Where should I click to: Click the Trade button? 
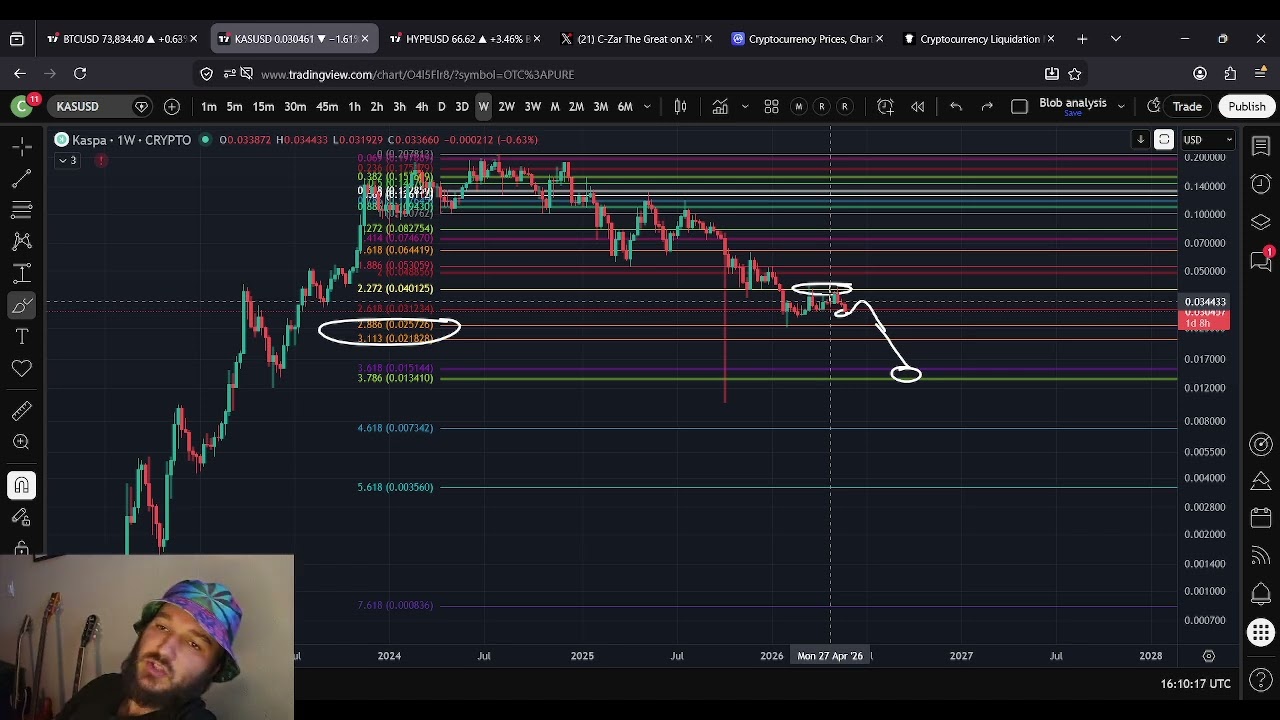pos(1187,106)
